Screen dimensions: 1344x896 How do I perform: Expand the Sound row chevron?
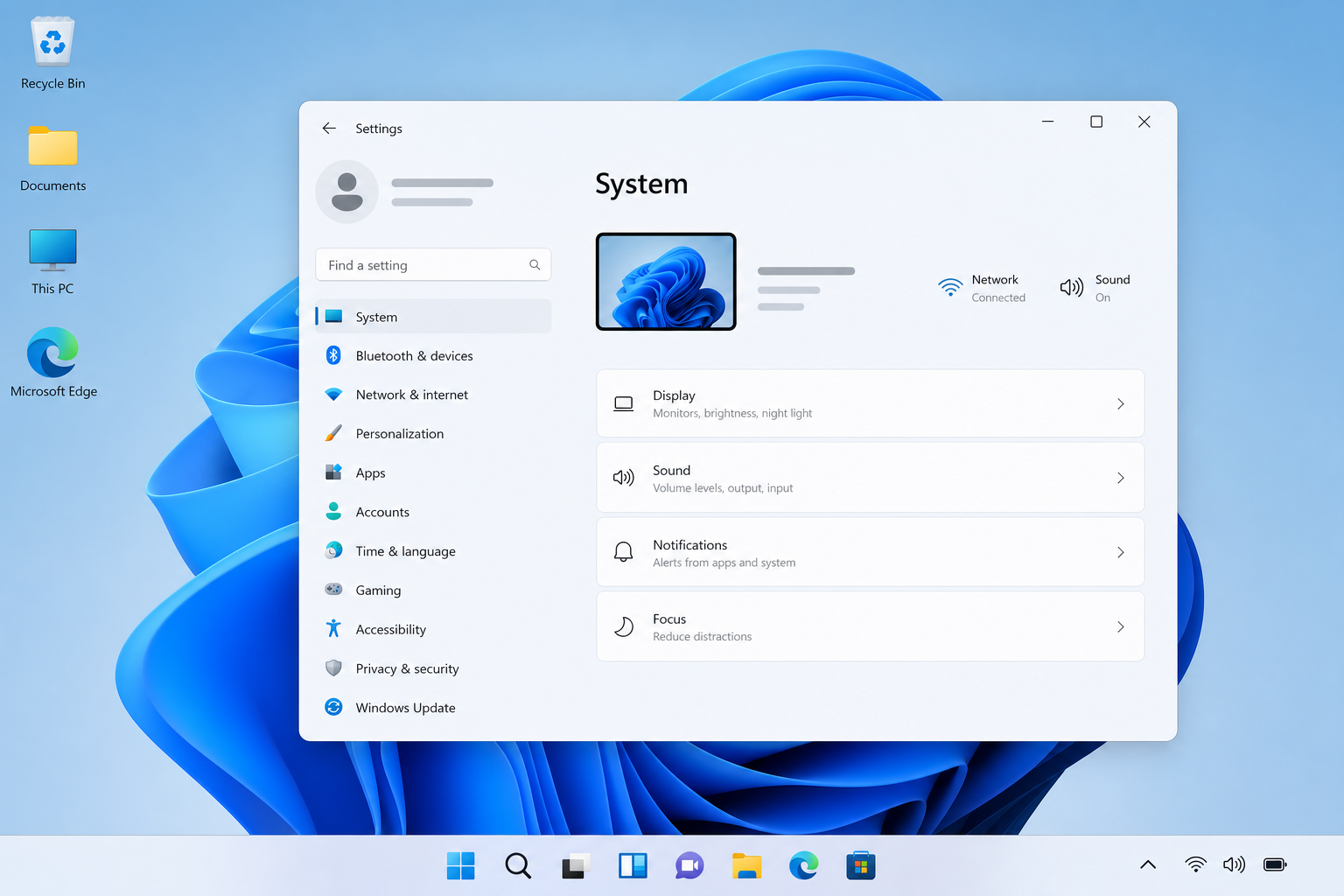pyautogui.click(x=1121, y=478)
